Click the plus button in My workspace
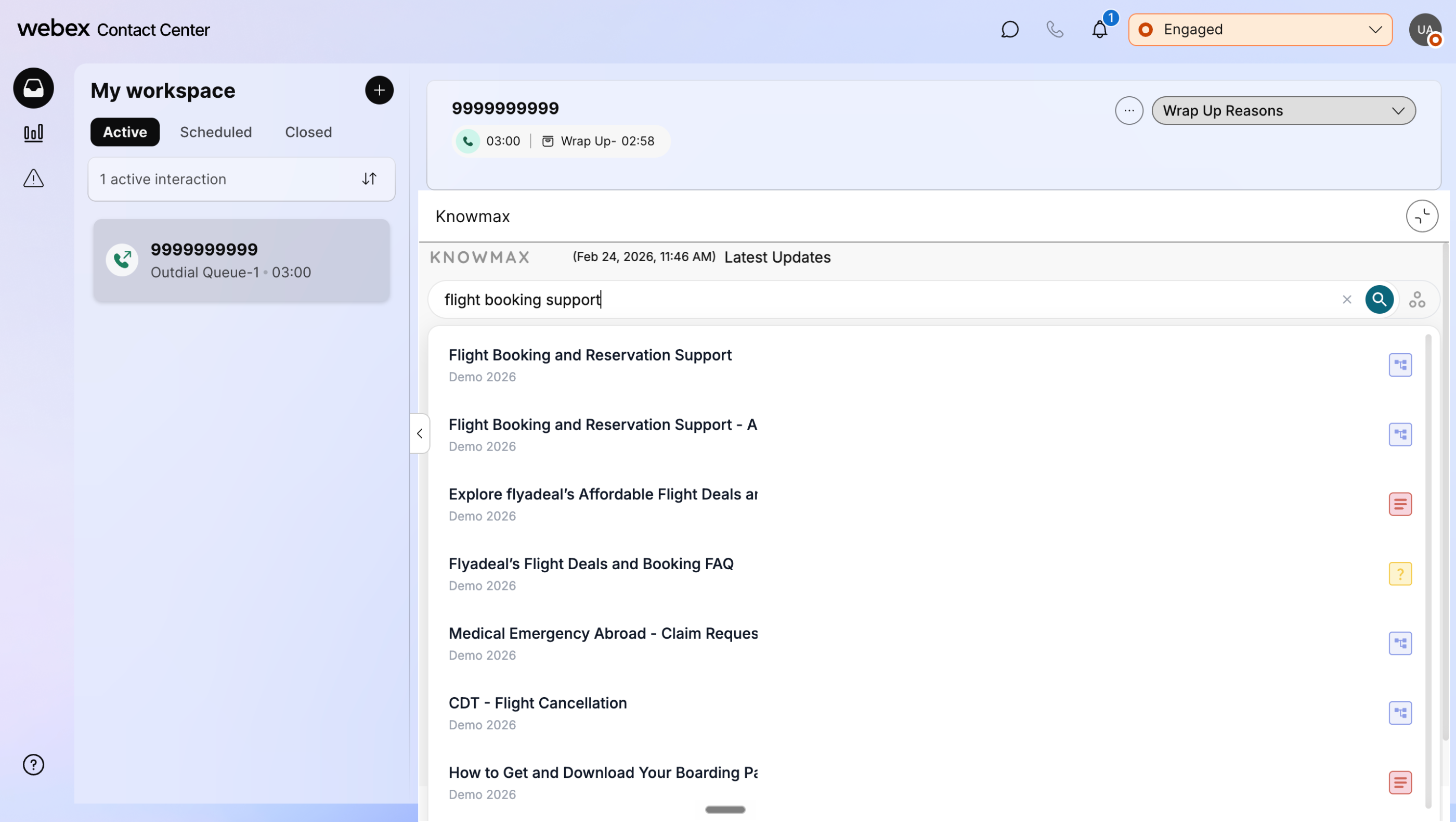This screenshot has width=1456, height=822. coord(379,90)
